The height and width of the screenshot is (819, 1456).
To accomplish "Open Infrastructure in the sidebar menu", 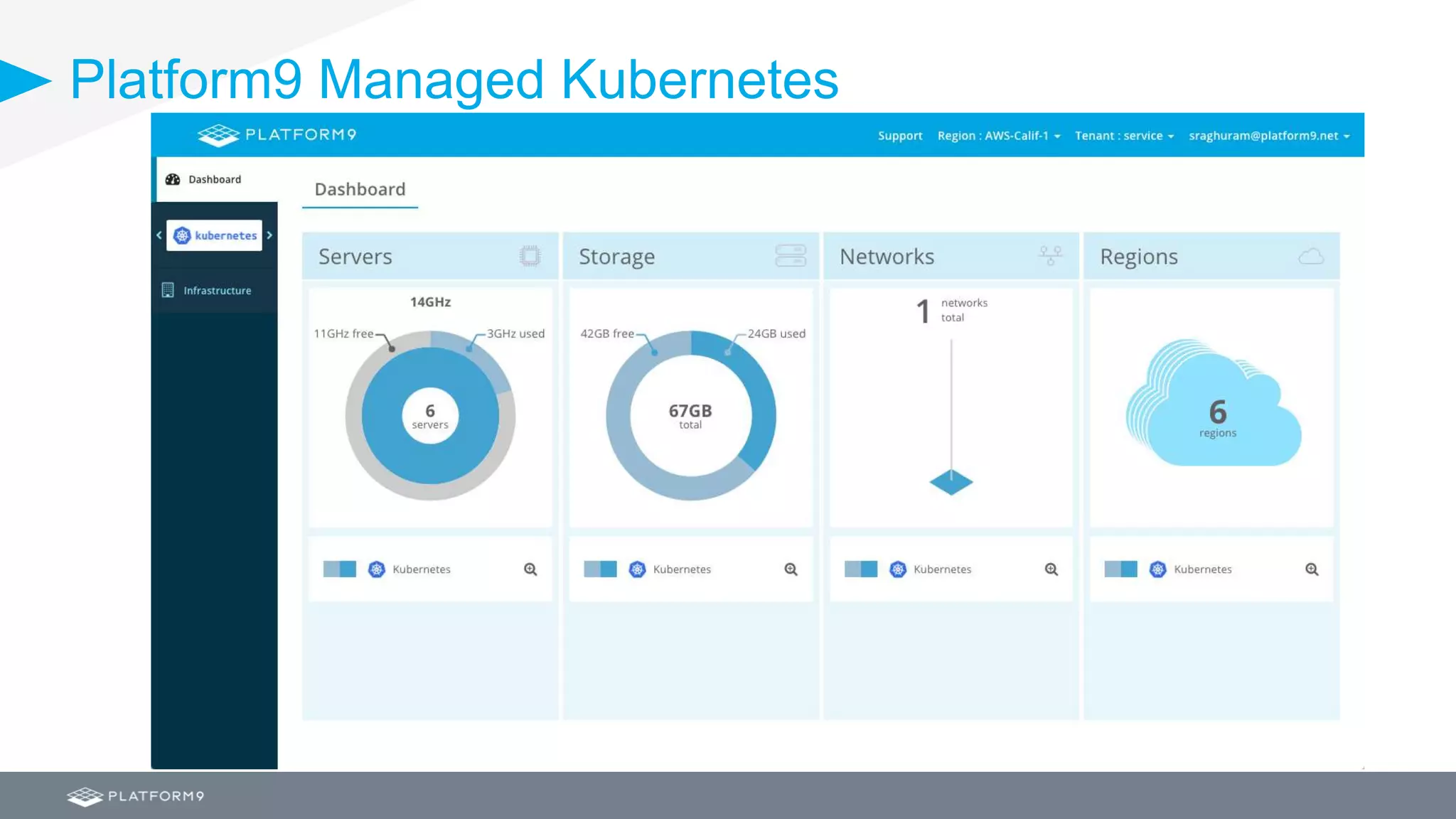I will (x=217, y=290).
